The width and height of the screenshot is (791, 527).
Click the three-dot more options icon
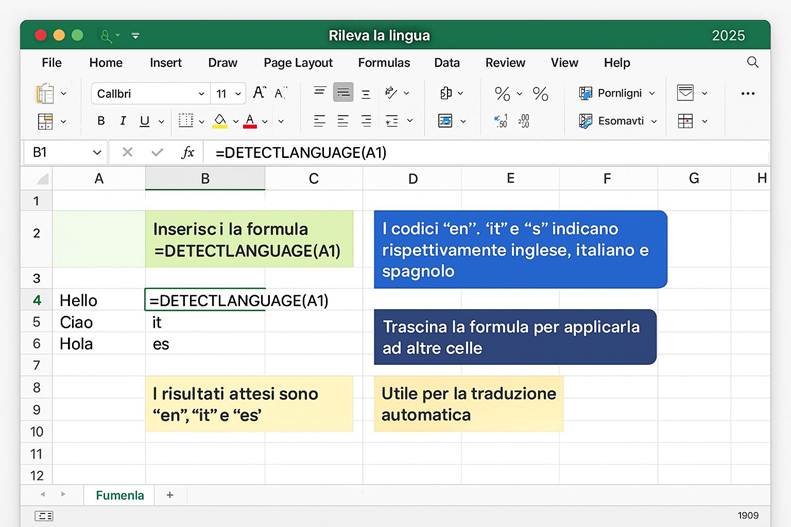click(748, 93)
